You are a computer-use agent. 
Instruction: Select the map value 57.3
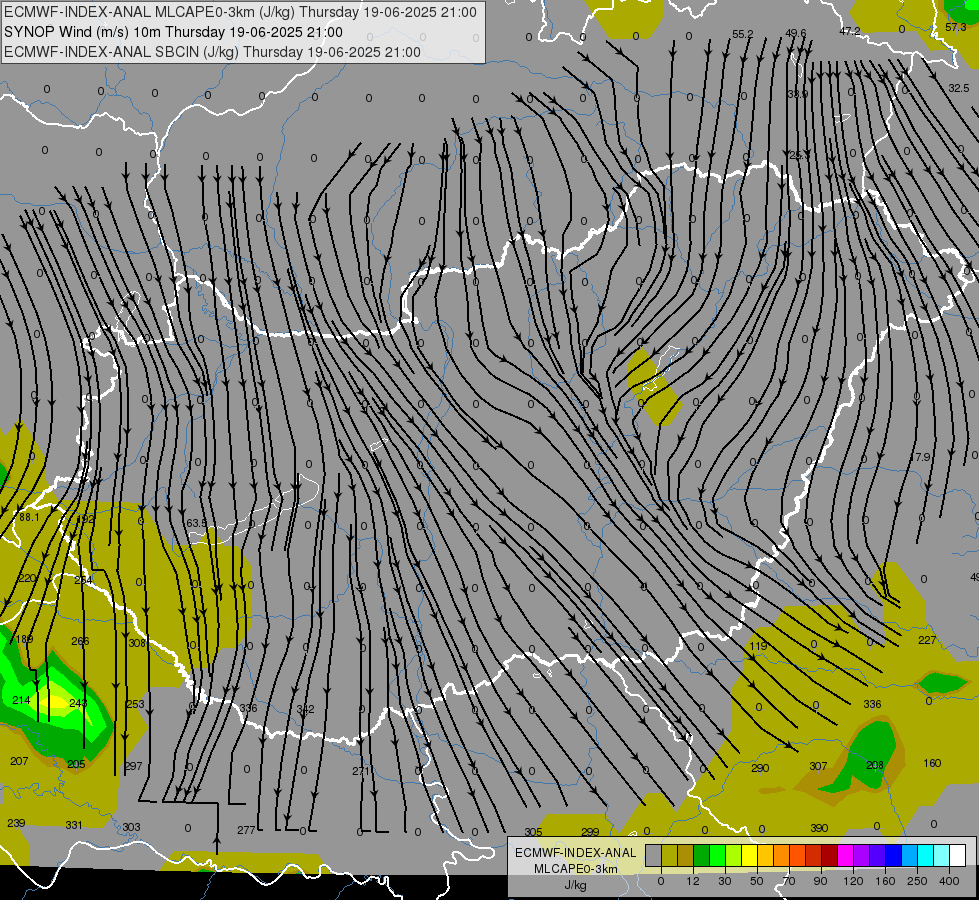pos(956,27)
